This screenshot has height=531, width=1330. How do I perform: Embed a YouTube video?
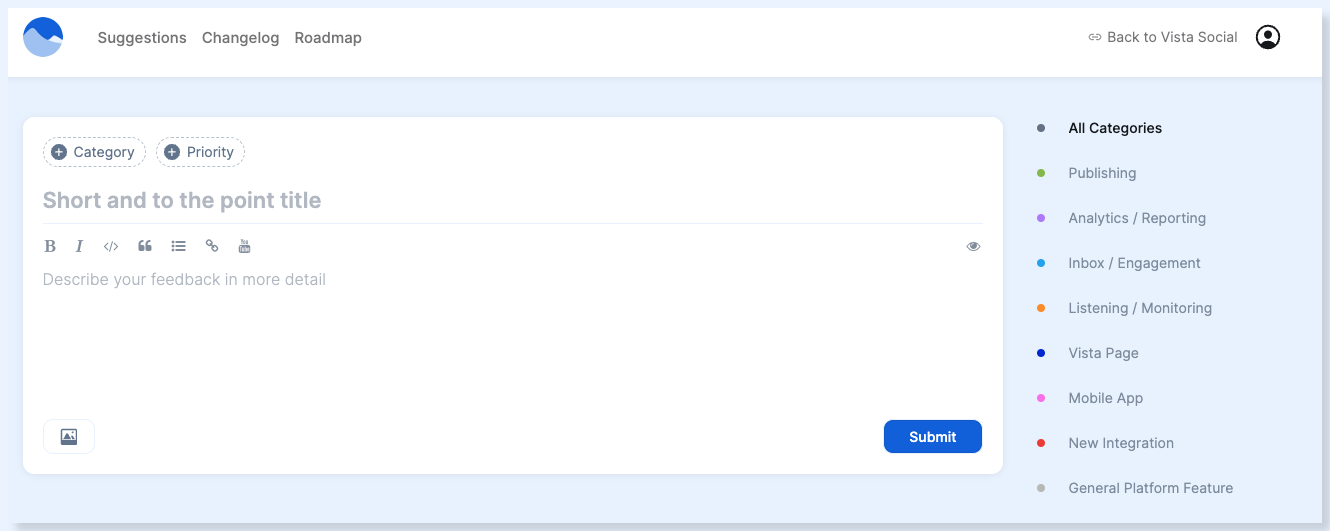point(244,246)
